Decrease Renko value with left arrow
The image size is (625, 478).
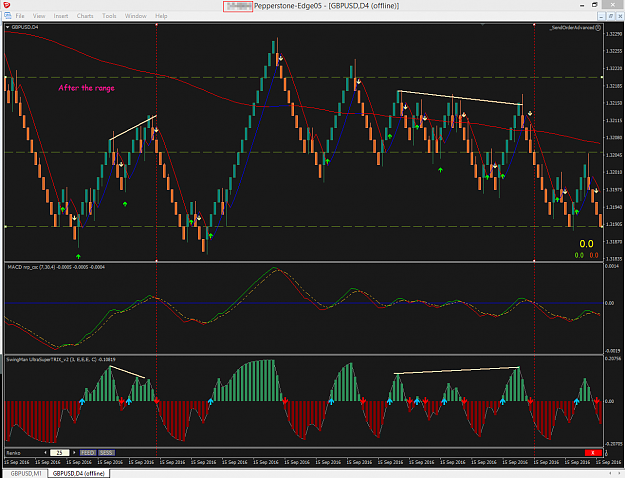[45, 452]
